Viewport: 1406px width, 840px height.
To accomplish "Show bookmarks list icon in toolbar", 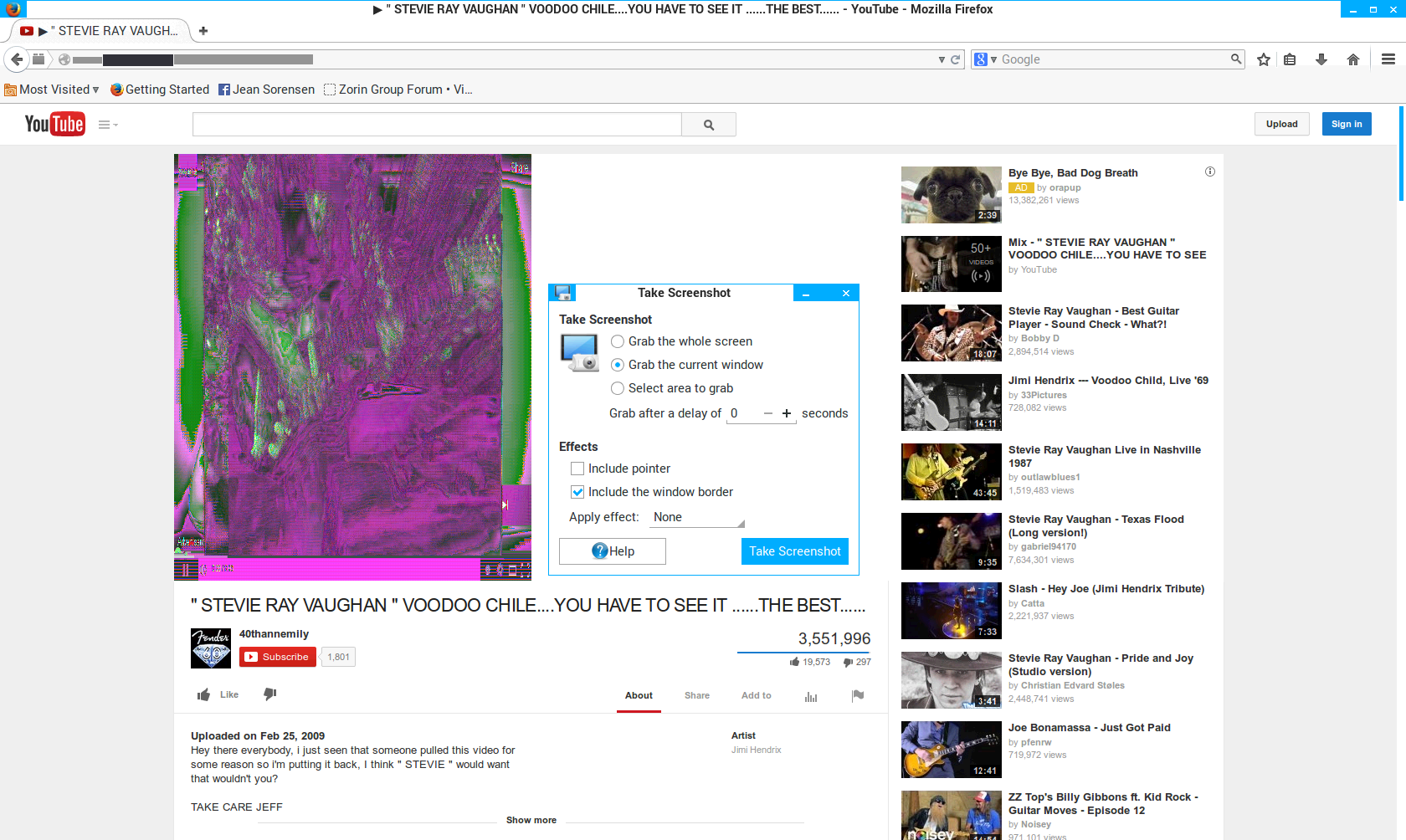I will click(1290, 59).
